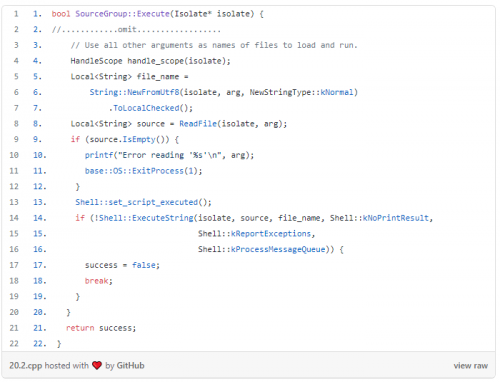Open the view raw link
This screenshot has width=500, height=382.
[470, 366]
